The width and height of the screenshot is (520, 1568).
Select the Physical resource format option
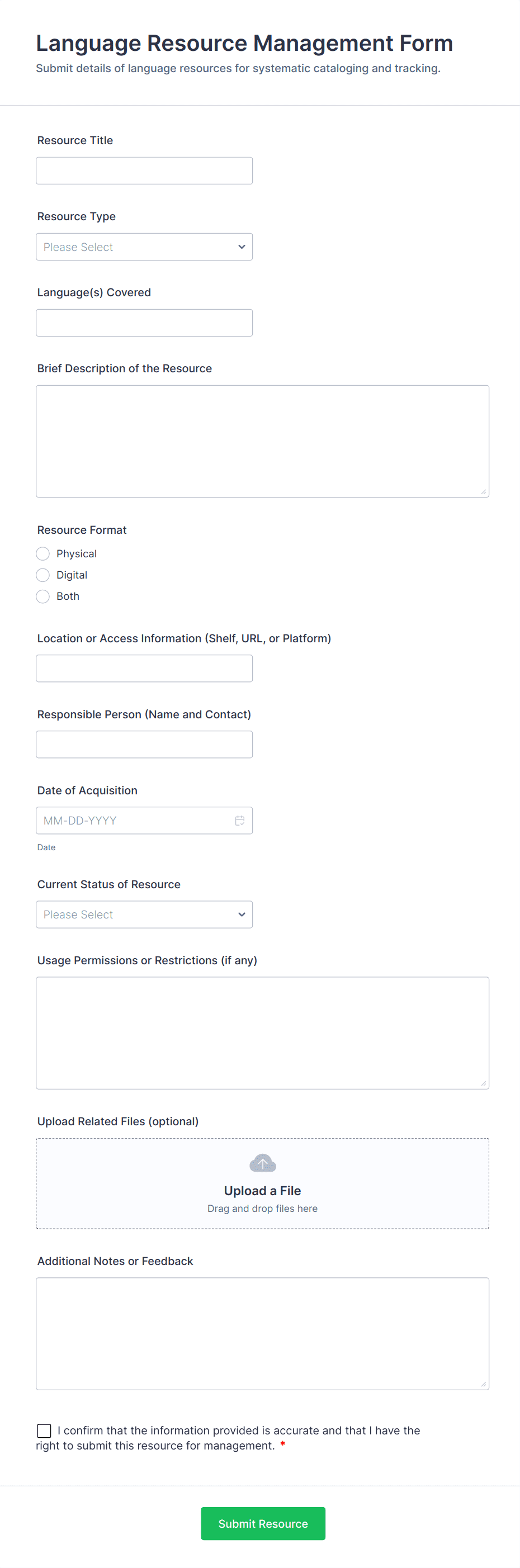42,553
